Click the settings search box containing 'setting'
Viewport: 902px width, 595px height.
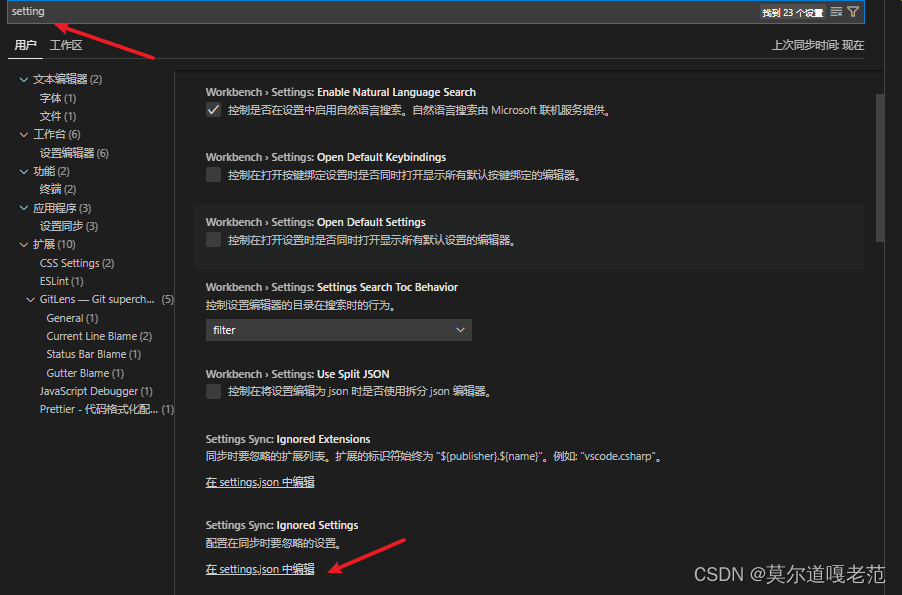435,12
